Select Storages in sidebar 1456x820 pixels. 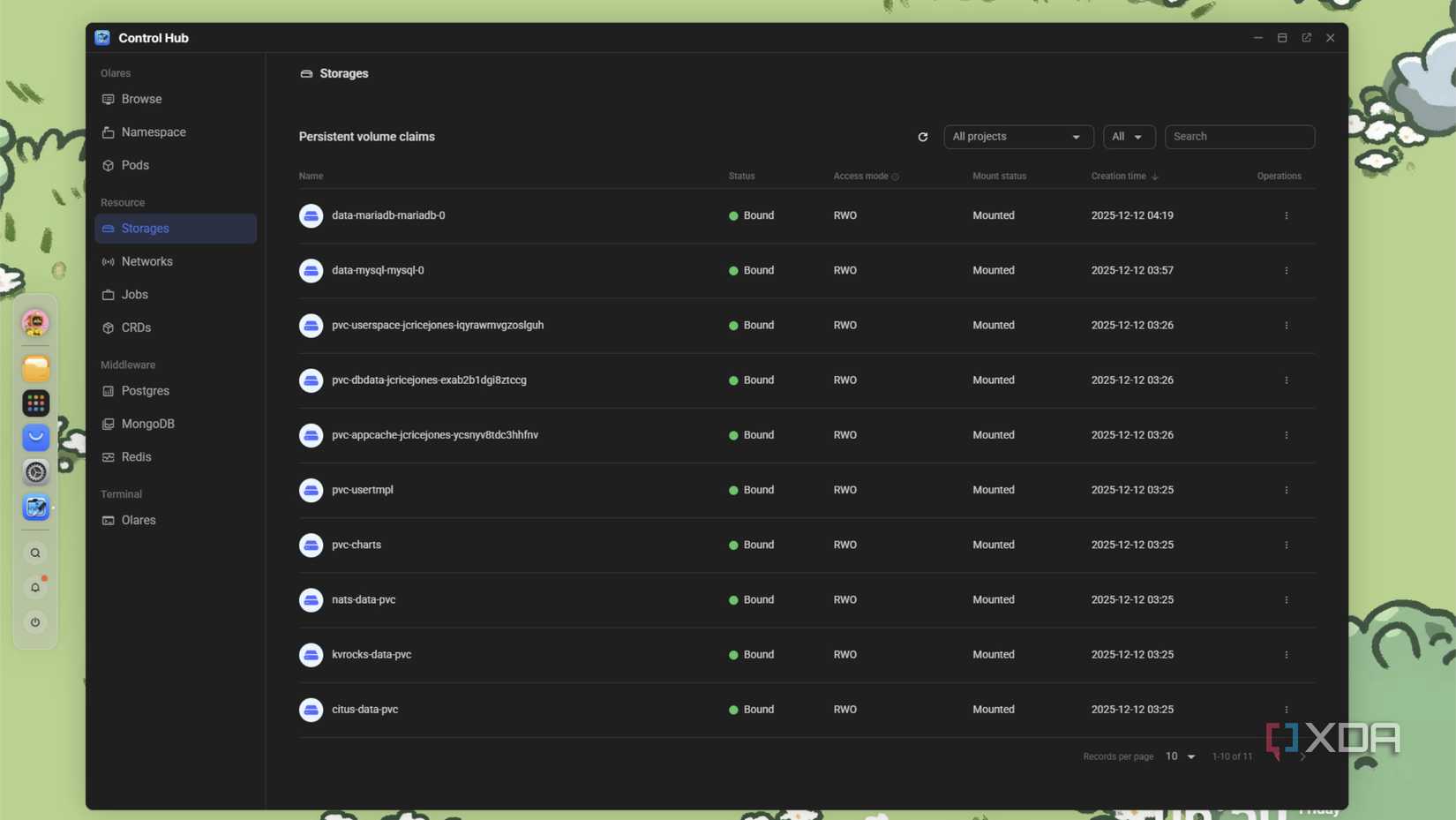pyautogui.click(x=176, y=229)
